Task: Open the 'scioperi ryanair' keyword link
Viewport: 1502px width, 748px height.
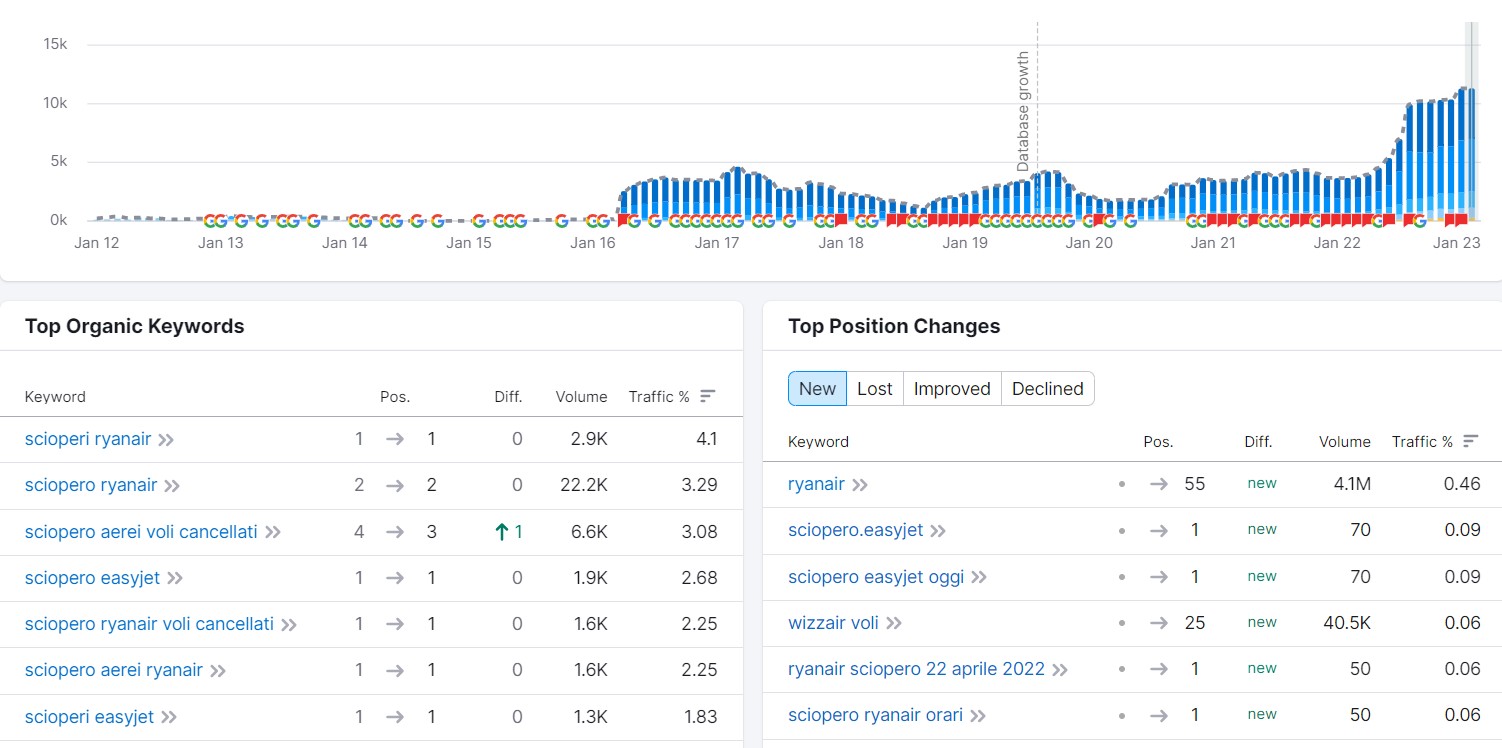Action: click(x=88, y=439)
